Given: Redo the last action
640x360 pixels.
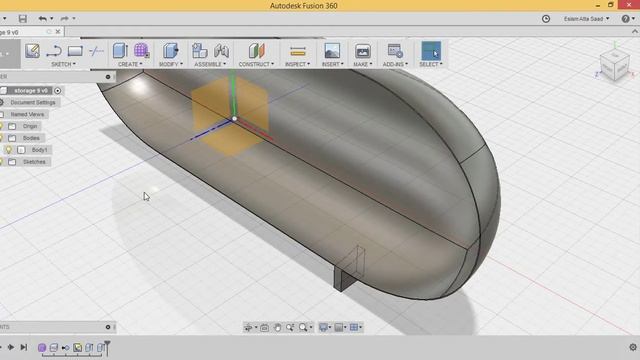Looking at the screenshot, I should 64,18.
